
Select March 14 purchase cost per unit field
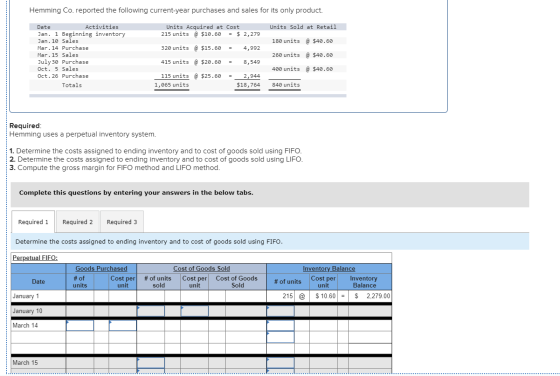point(122,325)
